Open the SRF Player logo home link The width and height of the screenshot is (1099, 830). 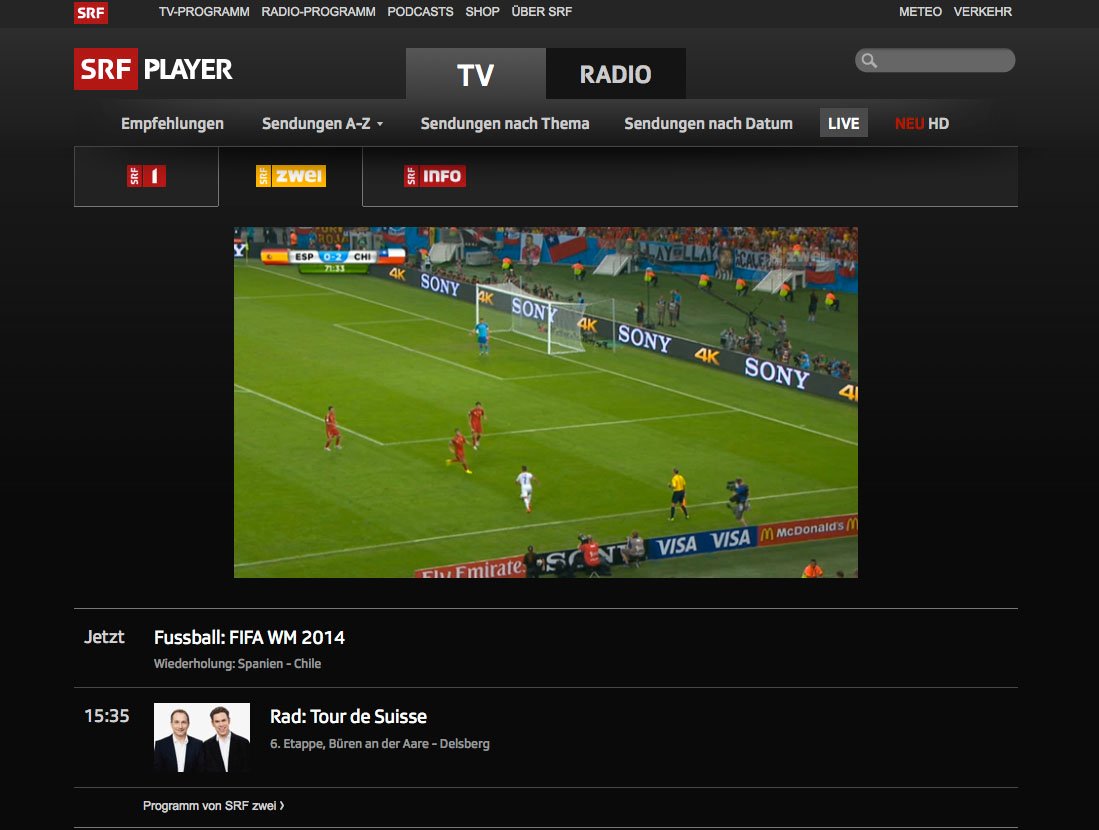point(153,69)
